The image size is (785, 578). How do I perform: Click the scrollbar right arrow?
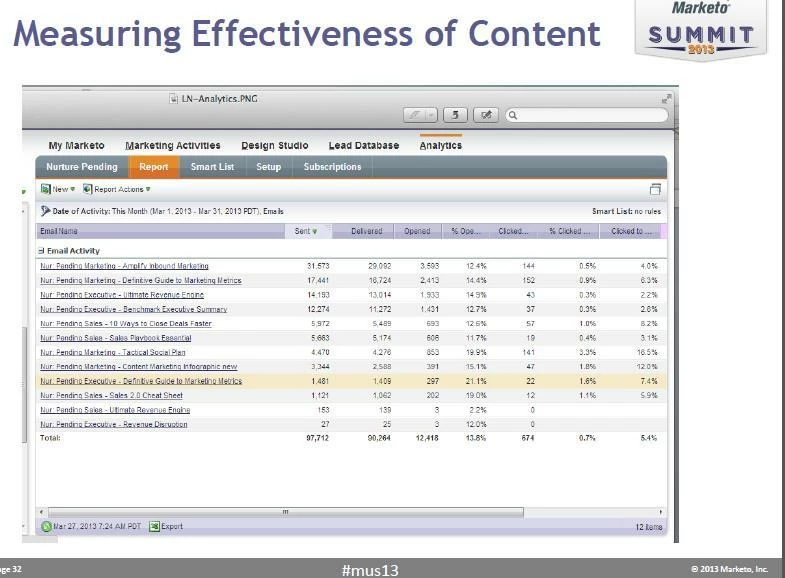coord(661,512)
